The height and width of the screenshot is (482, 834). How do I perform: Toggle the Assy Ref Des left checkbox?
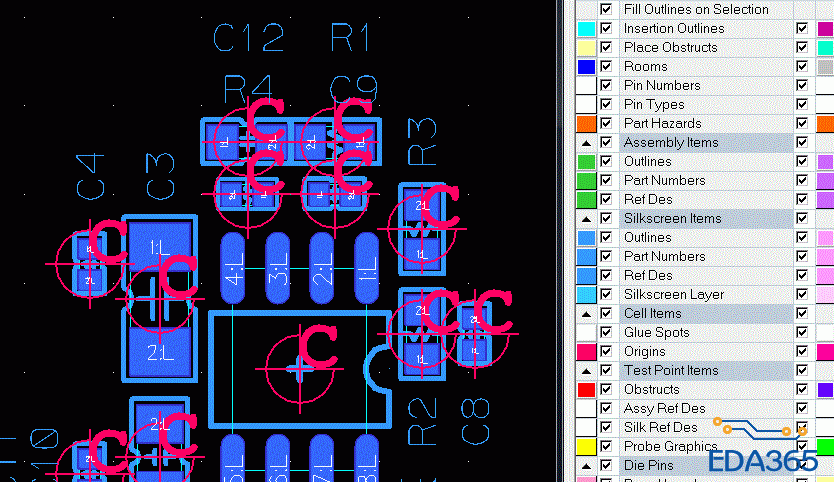(x=606, y=409)
